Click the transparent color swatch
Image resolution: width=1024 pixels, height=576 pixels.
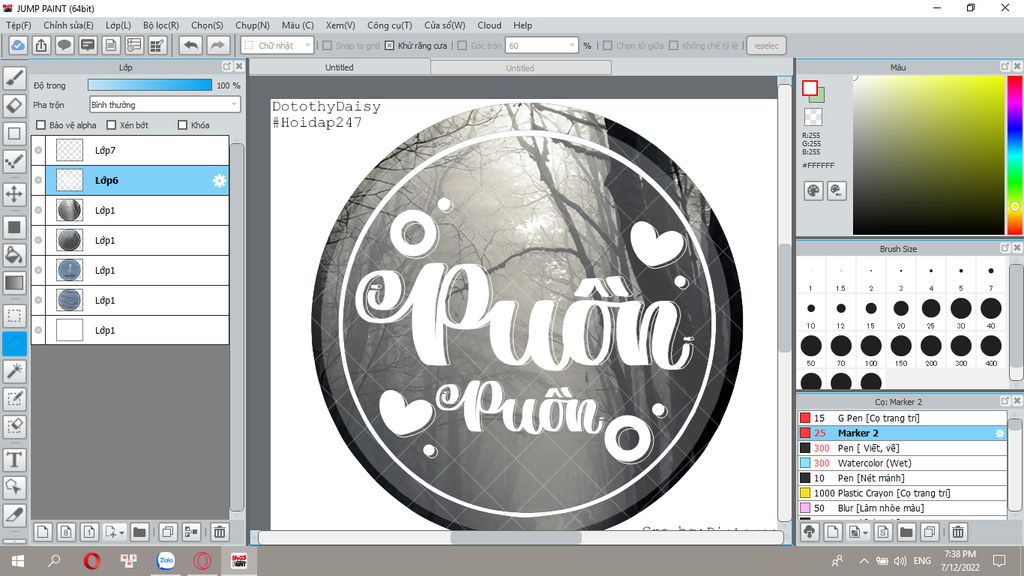tap(813, 118)
